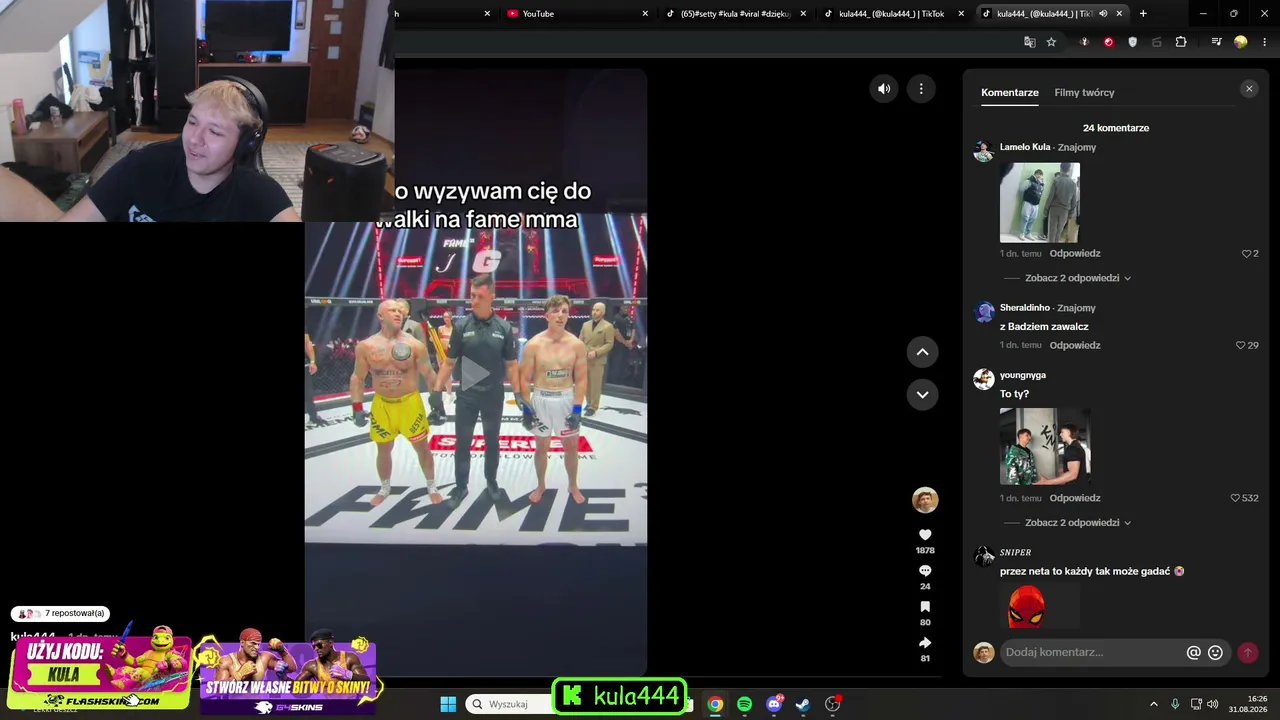Bookmark this page with the star icon
The width and height of the screenshot is (1280, 720).
(x=1051, y=42)
